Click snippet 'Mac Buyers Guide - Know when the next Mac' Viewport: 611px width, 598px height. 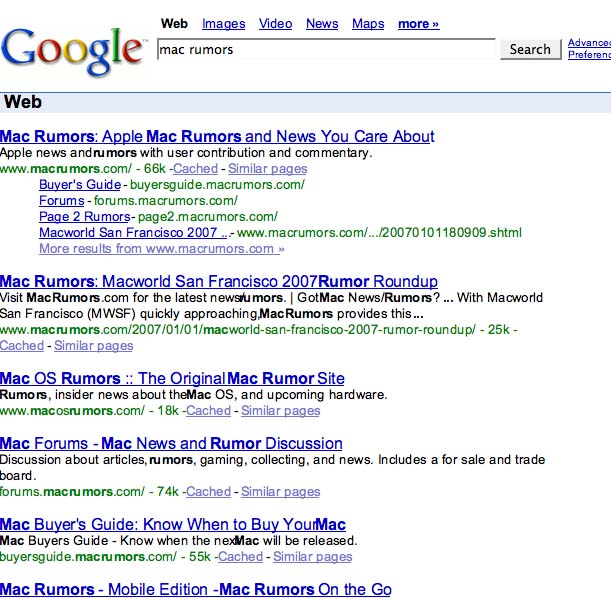click(178, 541)
